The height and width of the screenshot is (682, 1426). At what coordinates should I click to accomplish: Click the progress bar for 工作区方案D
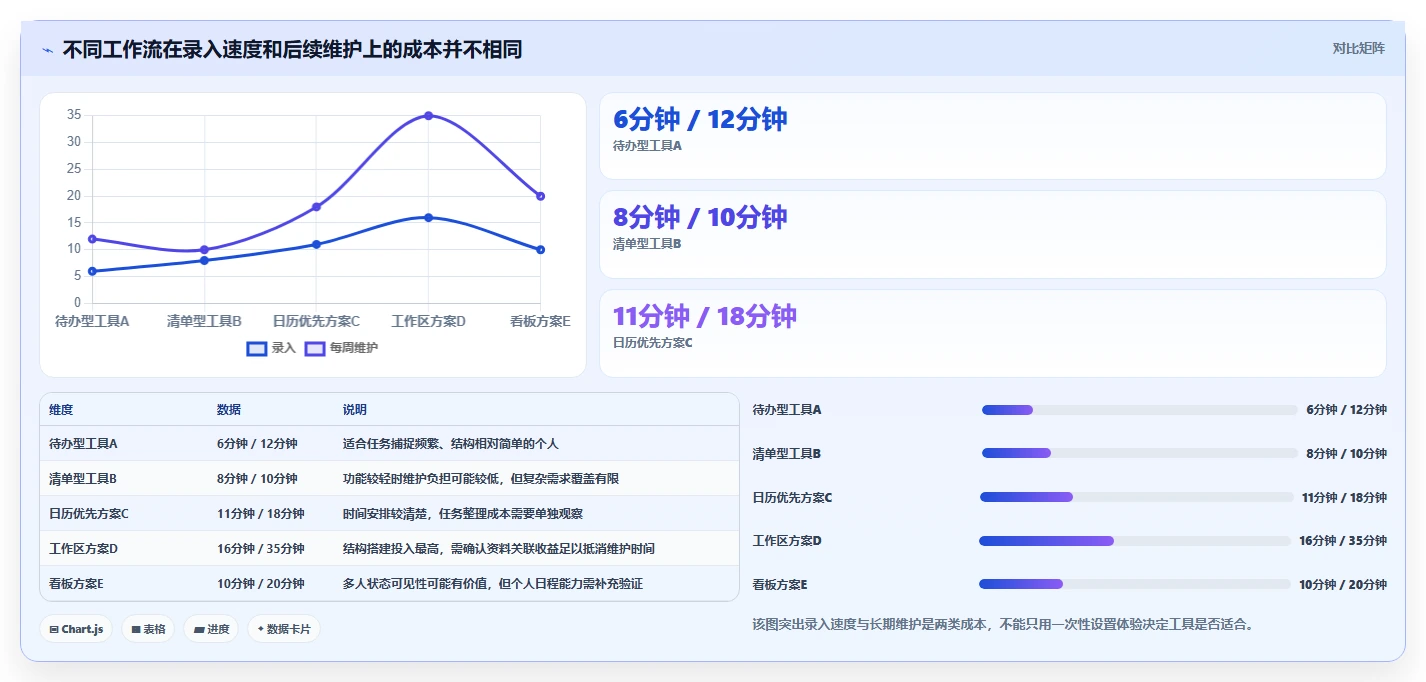1135,541
